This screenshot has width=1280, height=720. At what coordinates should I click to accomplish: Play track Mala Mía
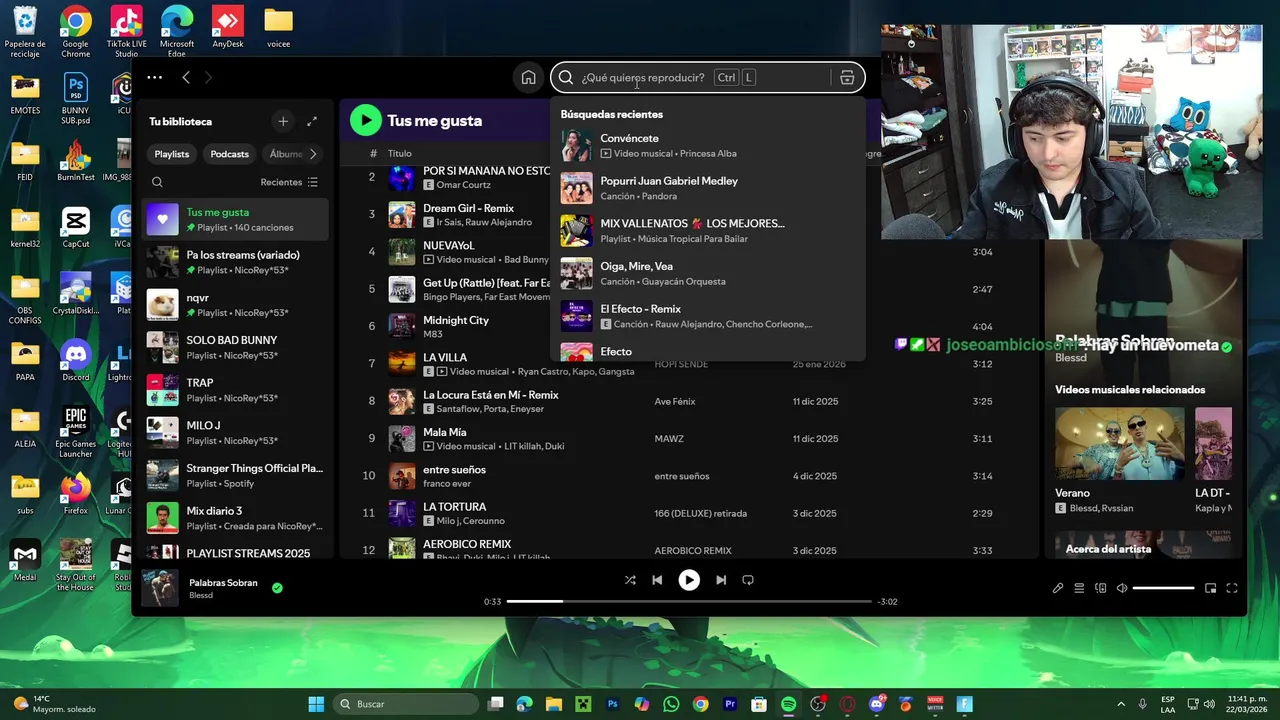pos(444,432)
